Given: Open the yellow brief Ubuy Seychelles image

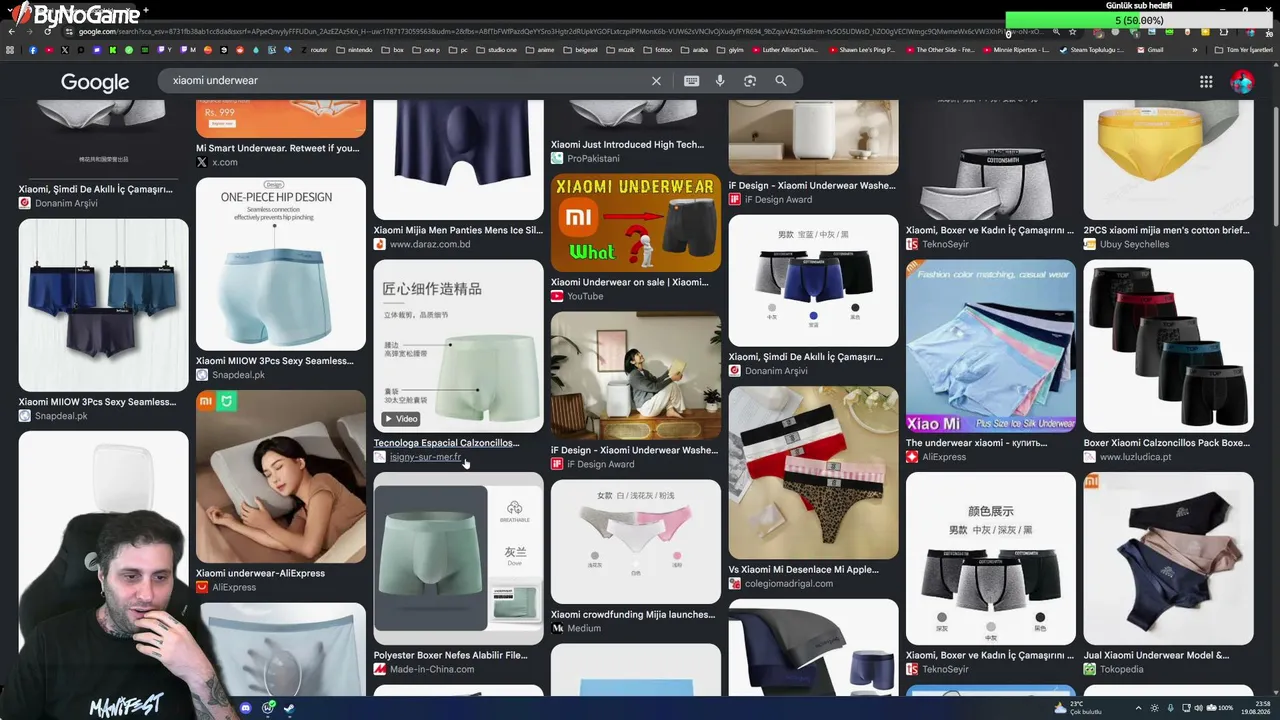Looking at the screenshot, I should tap(1168, 160).
